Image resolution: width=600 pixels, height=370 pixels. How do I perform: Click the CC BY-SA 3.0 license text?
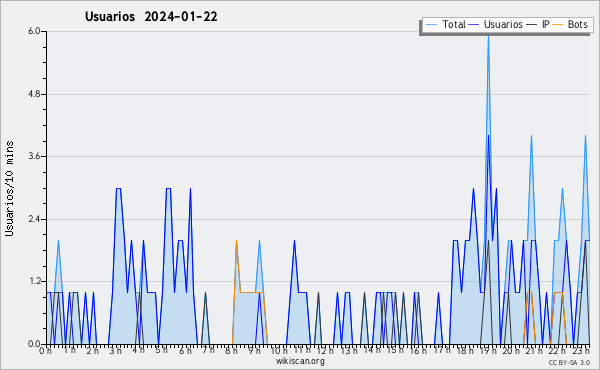point(569,362)
